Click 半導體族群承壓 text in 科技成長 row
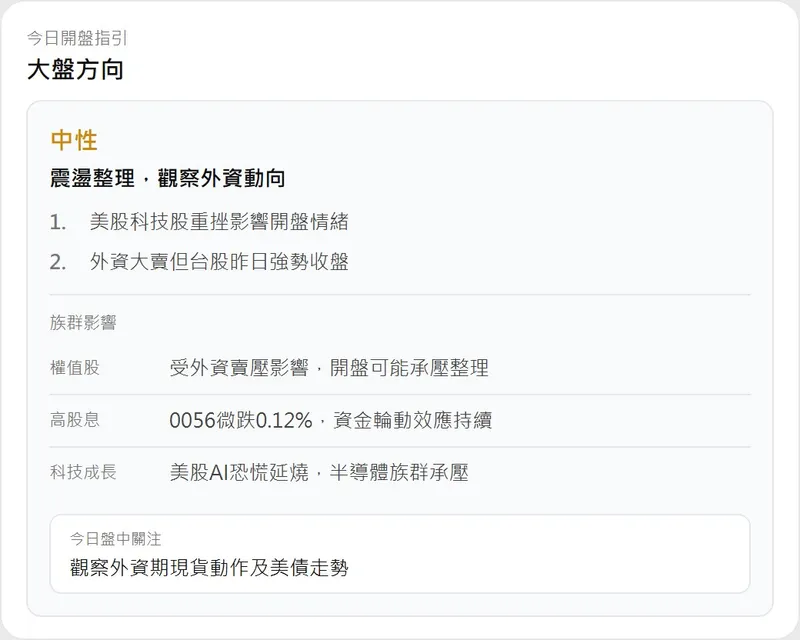 (x=399, y=473)
